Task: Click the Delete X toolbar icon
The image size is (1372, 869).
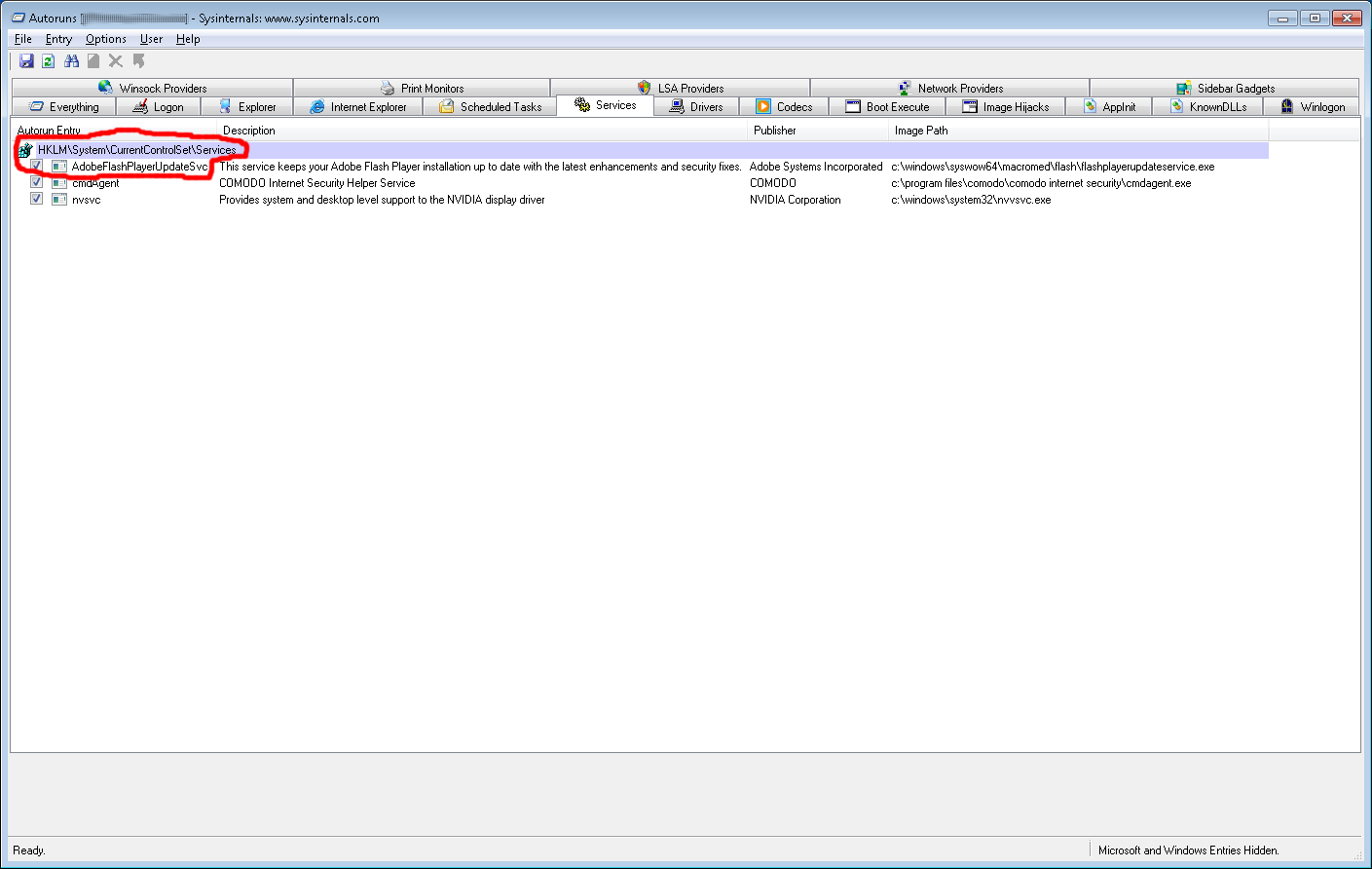Action: (116, 61)
